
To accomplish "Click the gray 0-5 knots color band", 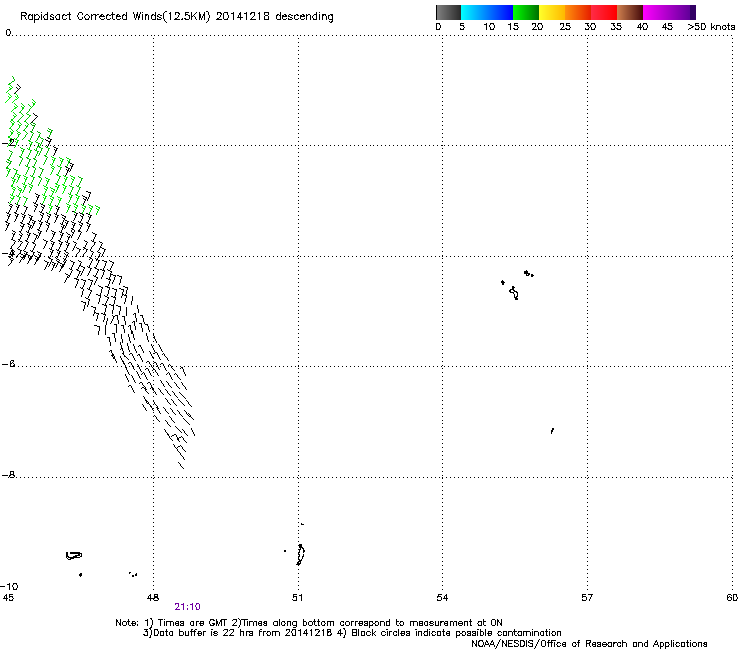I will (448, 12).
